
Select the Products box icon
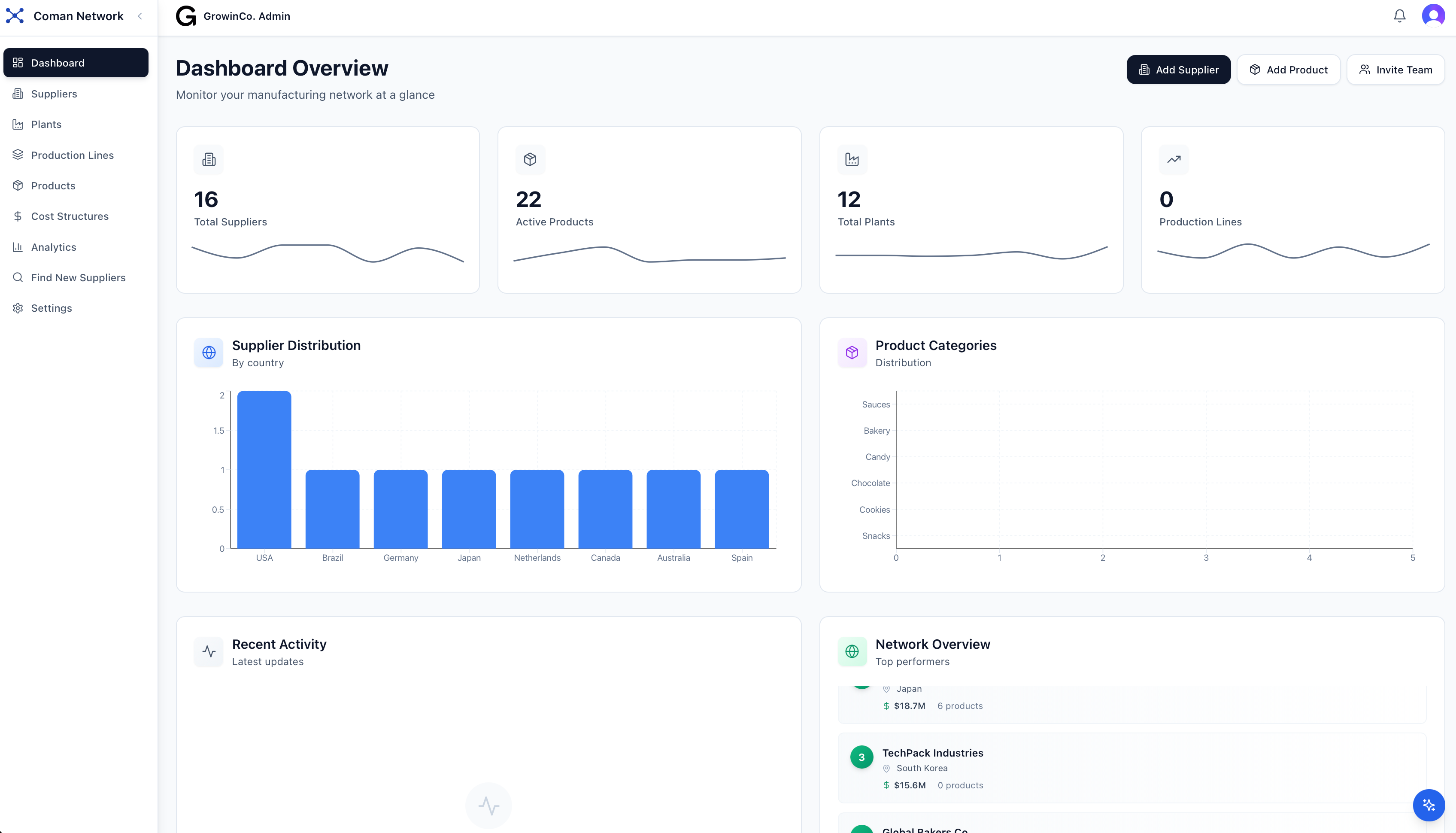click(x=18, y=185)
